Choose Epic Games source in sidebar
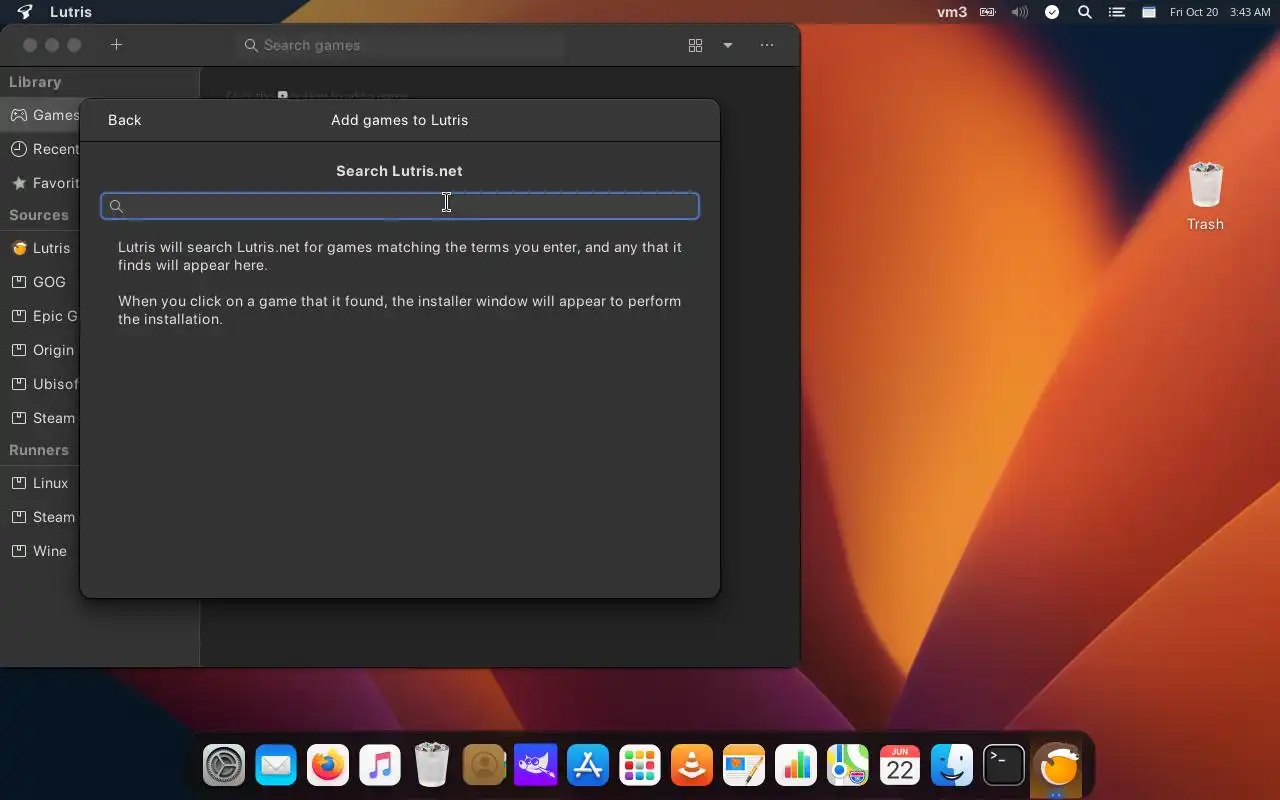Viewport: 1280px width, 800px height. 41,316
